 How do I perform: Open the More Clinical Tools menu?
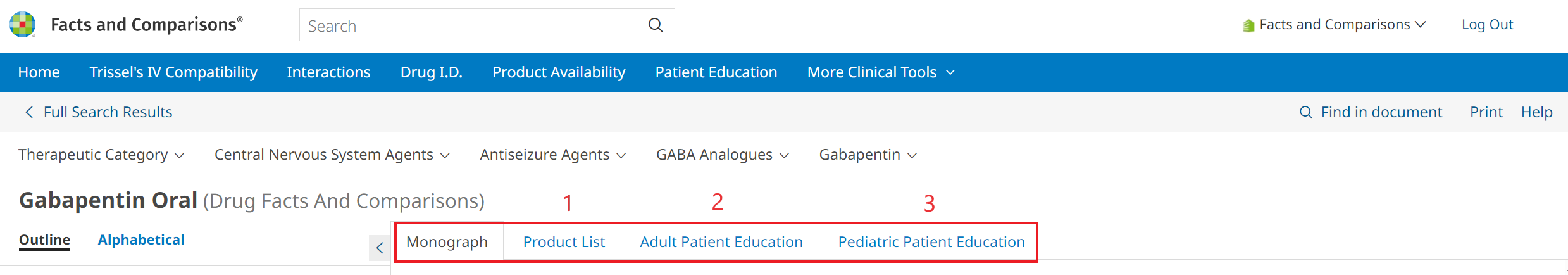click(880, 72)
